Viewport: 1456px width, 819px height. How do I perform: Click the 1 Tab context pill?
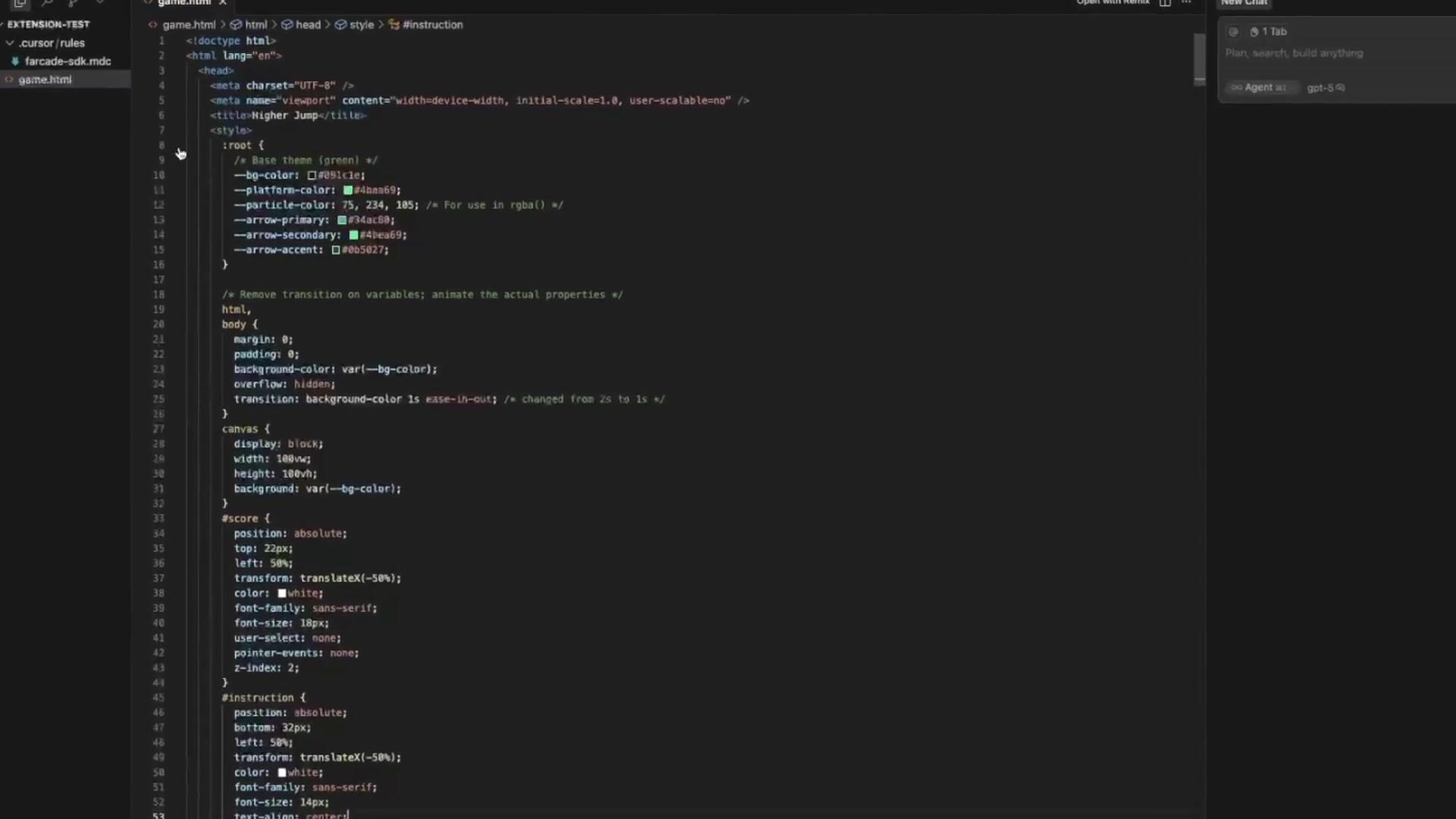click(x=1269, y=32)
